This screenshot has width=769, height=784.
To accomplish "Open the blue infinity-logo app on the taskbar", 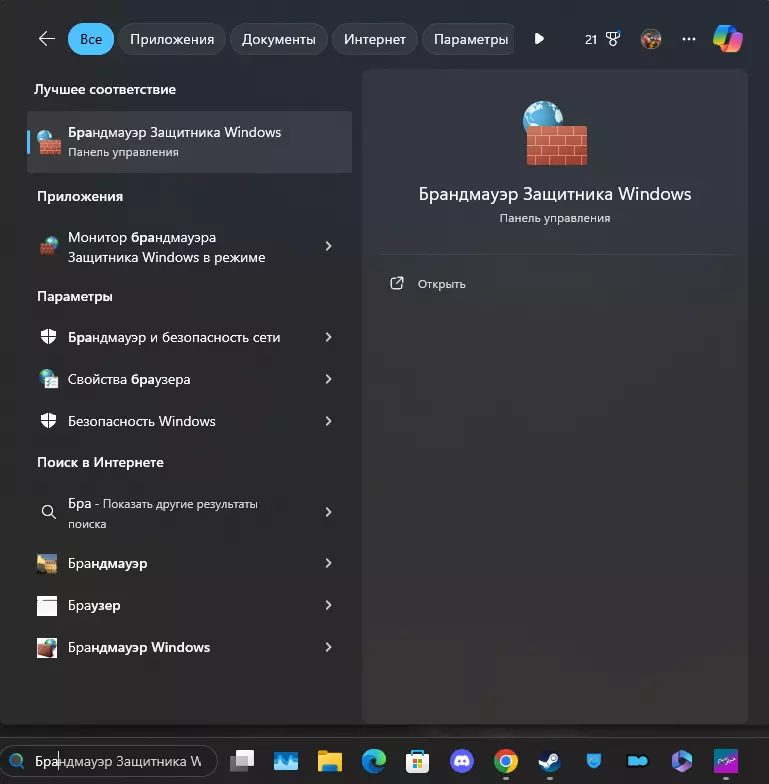I will point(638,761).
